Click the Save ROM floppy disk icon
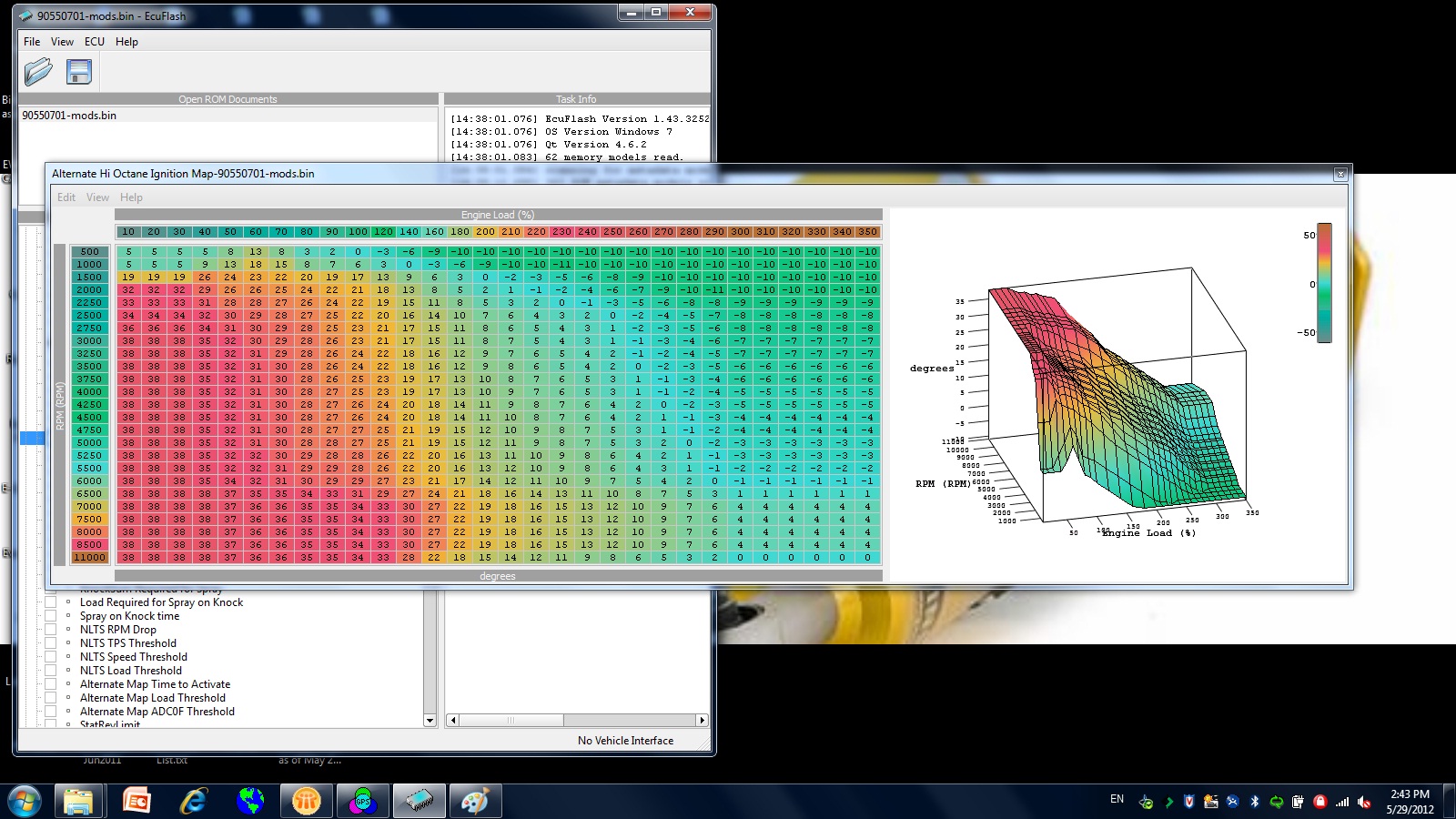 (79, 72)
